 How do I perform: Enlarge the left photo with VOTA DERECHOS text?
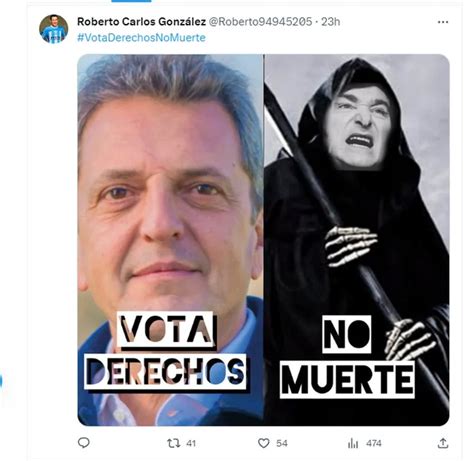(170, 240)
